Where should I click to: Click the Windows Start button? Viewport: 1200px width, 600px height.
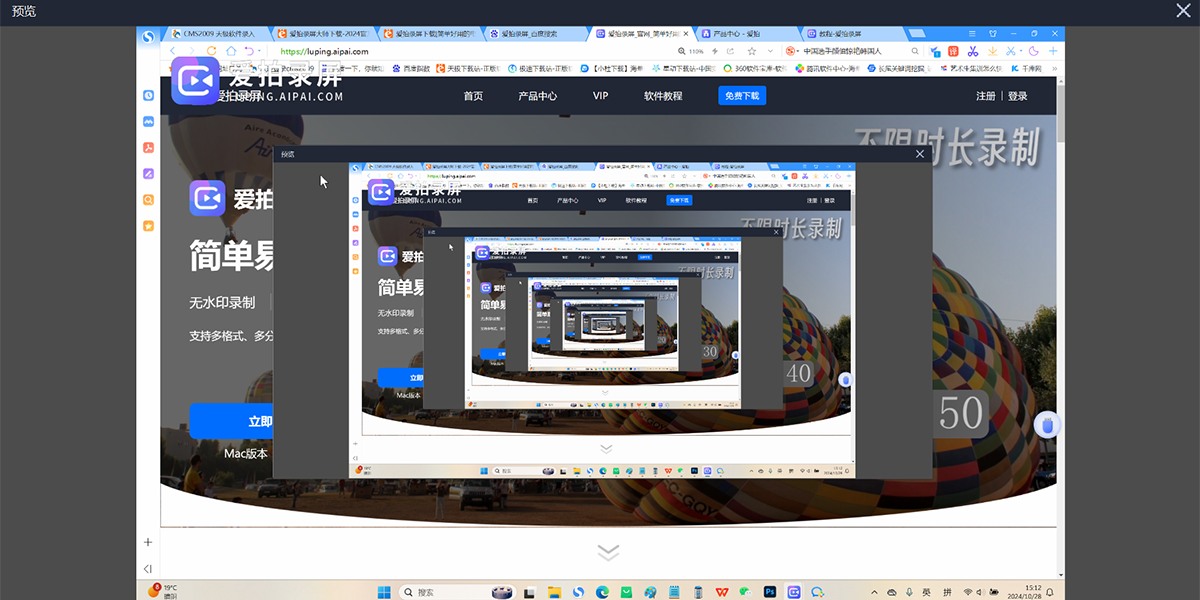pos(384,592)
